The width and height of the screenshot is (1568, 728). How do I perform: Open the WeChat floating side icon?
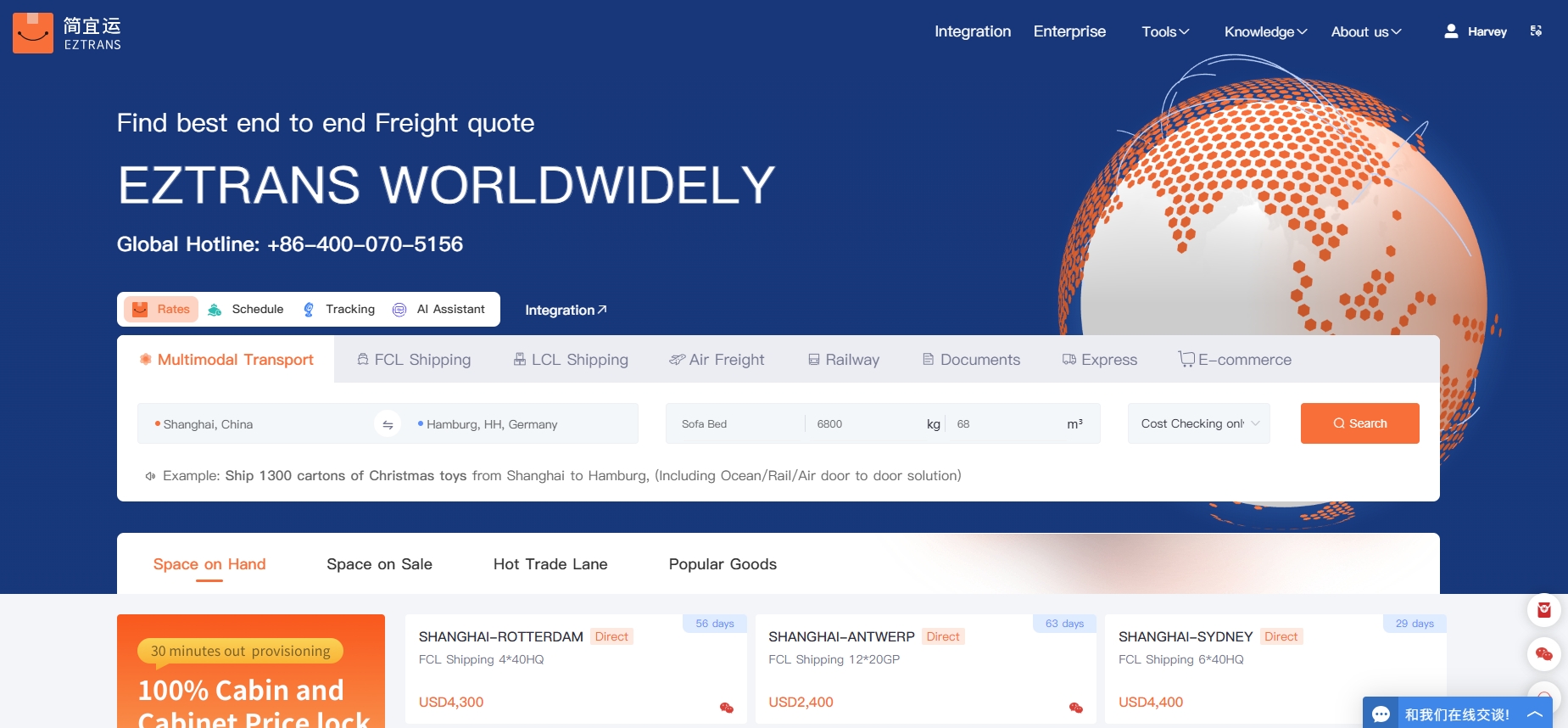pyautogui.click(x=1543, y=654)
